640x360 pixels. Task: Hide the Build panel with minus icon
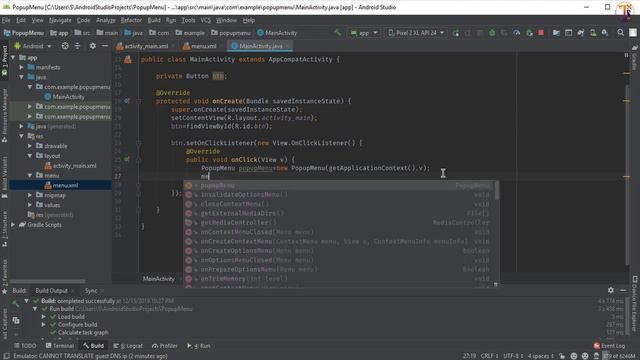pos(623,290)
